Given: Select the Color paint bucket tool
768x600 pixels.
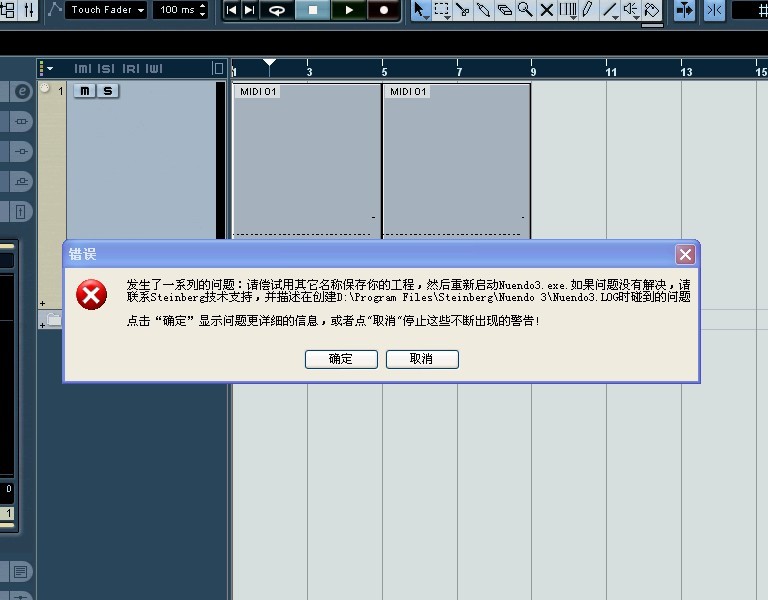Looking at the screenshot, I should click(x=652, y=10).
